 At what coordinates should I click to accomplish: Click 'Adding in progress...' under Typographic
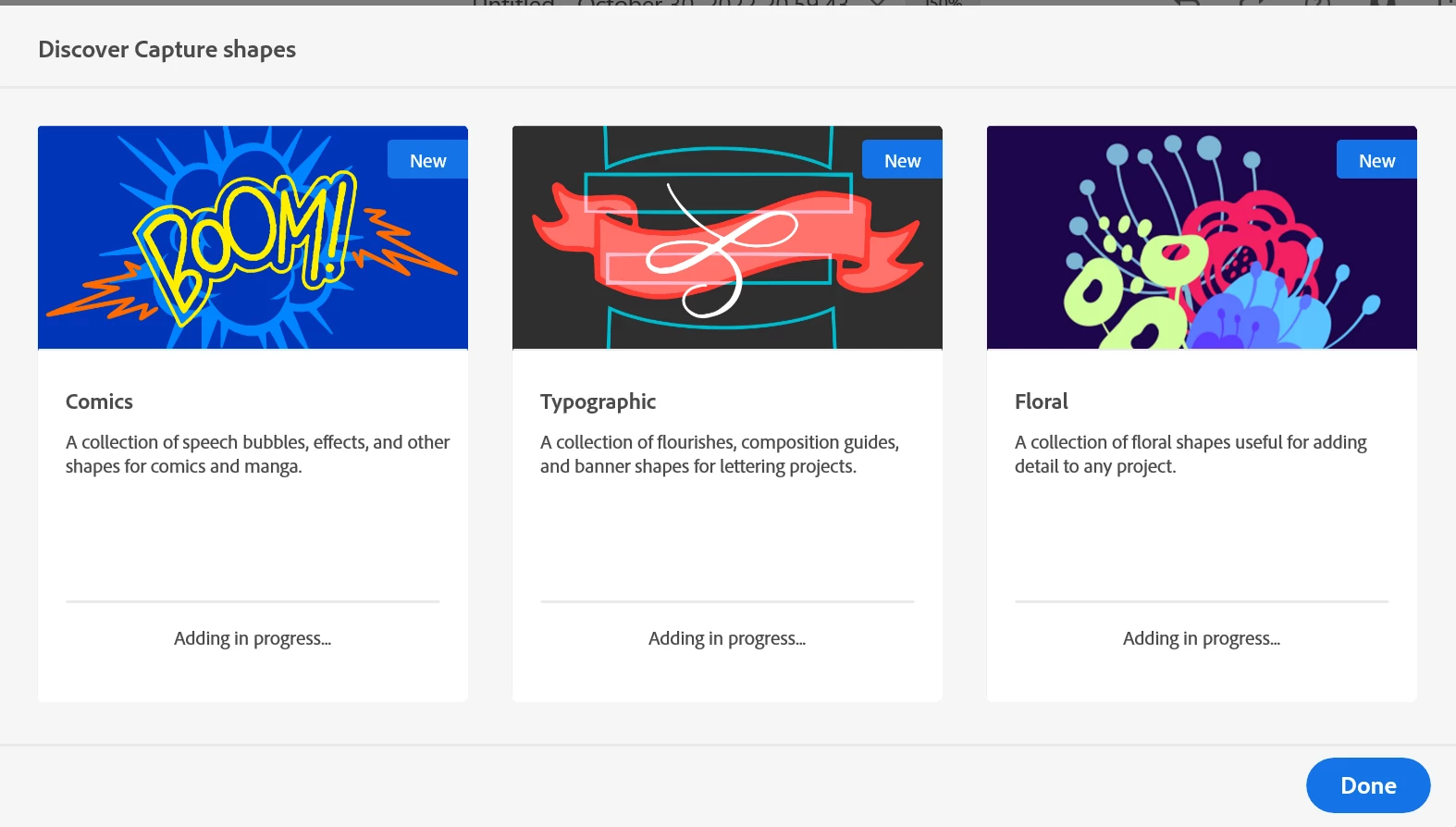(727, 638)
